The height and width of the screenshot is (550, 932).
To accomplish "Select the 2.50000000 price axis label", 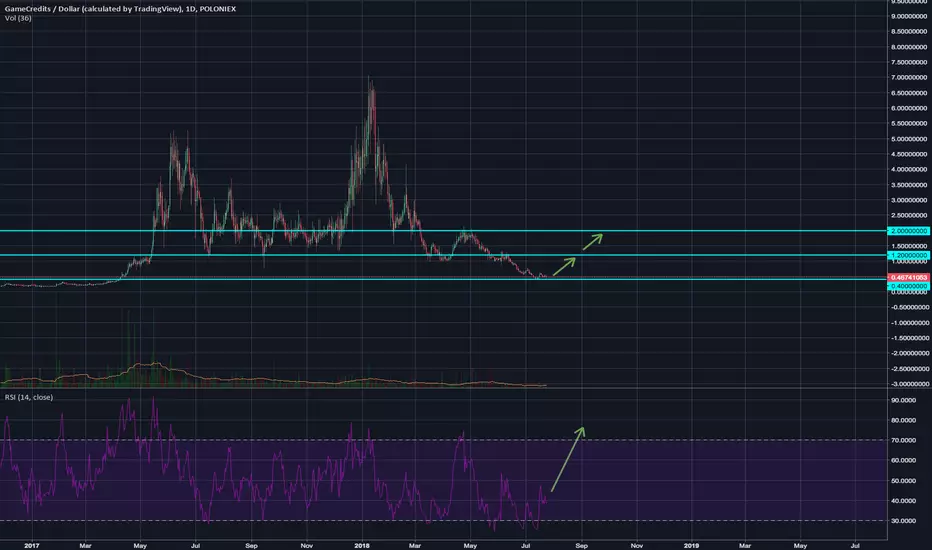I will [909, 215].
